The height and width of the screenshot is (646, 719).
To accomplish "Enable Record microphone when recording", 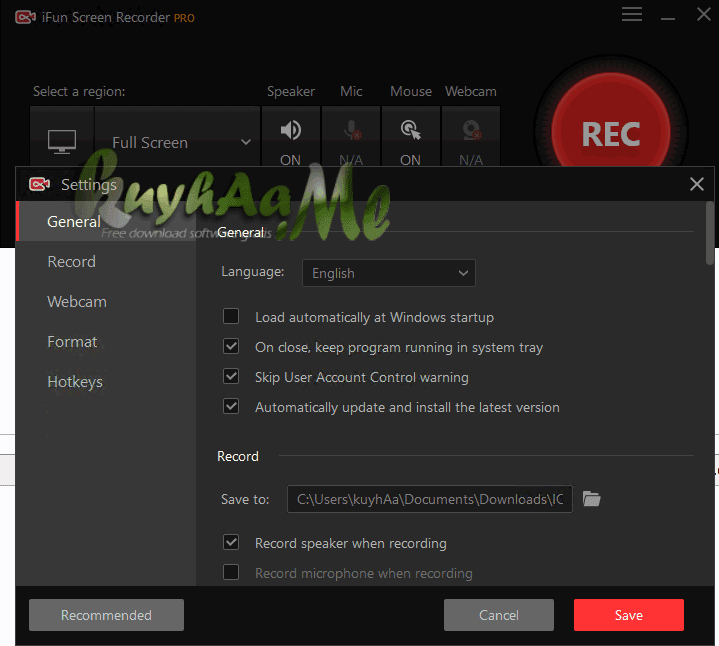I will click(231, 572).
